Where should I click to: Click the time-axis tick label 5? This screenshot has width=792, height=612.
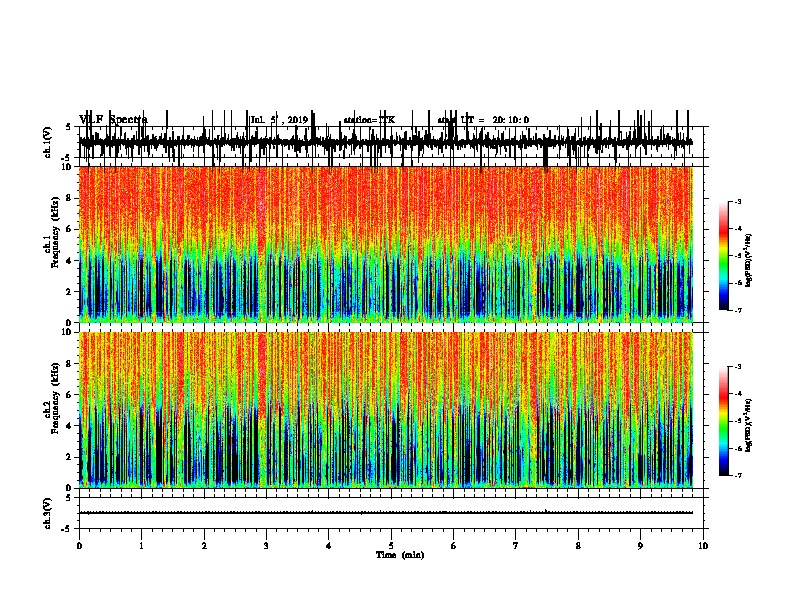click(391, 546)
